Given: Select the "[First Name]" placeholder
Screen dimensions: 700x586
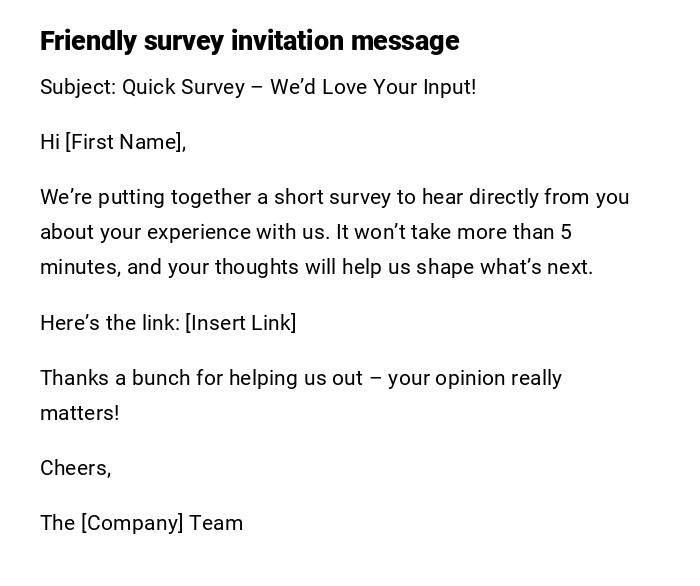Looking at the screenshot, I should coord(126,142).
